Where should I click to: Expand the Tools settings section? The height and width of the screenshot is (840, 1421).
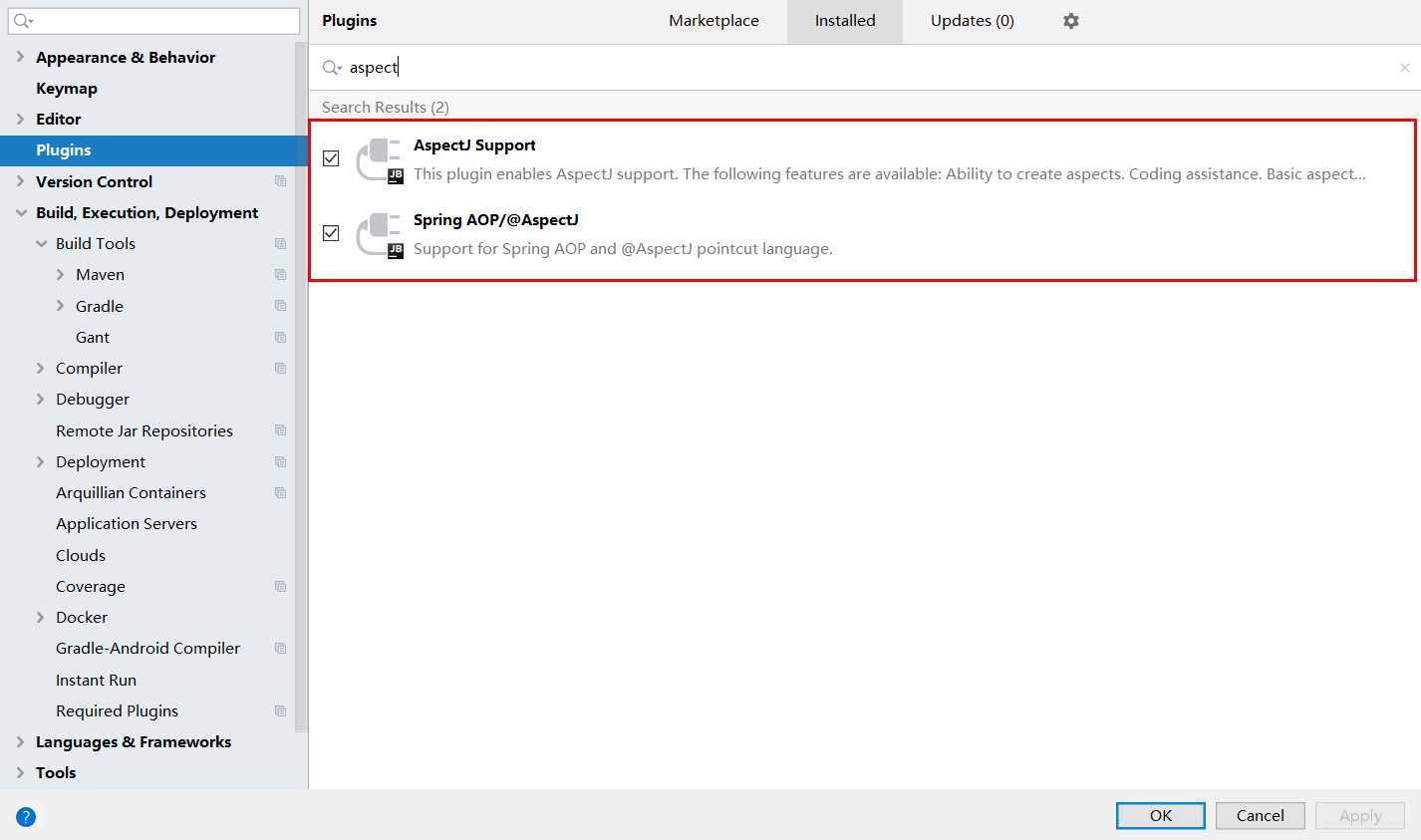[20, 772]
